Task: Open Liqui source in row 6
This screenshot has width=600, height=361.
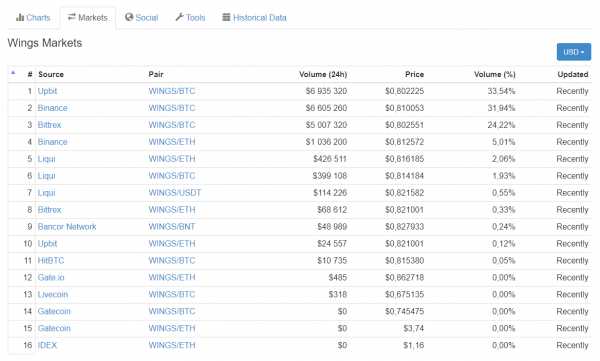Action: pos(46,176)
